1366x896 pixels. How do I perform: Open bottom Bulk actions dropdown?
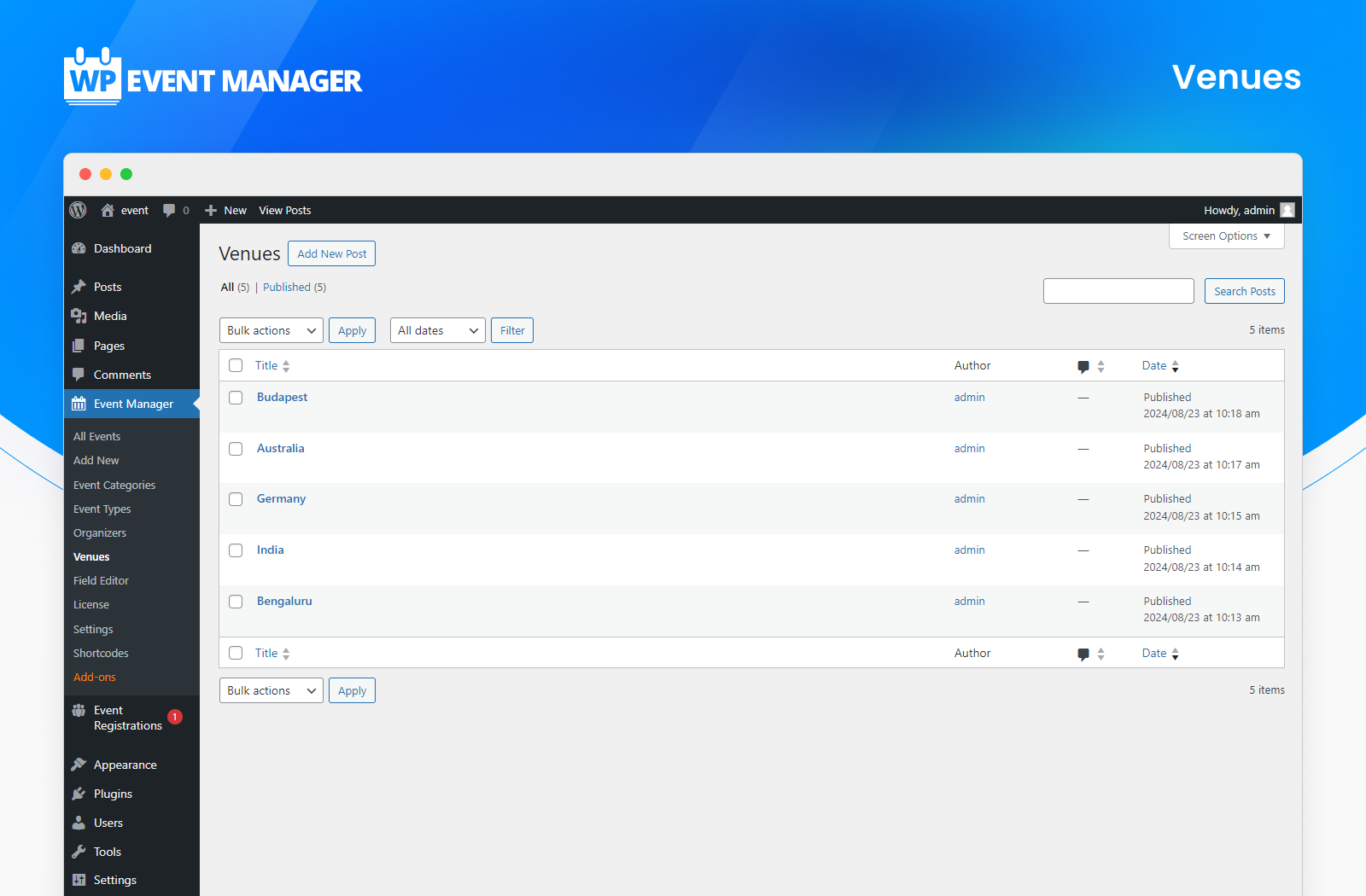point(271,690)
